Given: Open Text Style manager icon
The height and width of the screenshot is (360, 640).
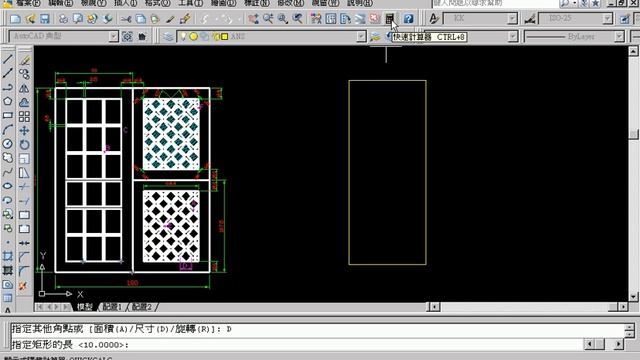Looking at the screenshot, I should click(x=434, y=18).
